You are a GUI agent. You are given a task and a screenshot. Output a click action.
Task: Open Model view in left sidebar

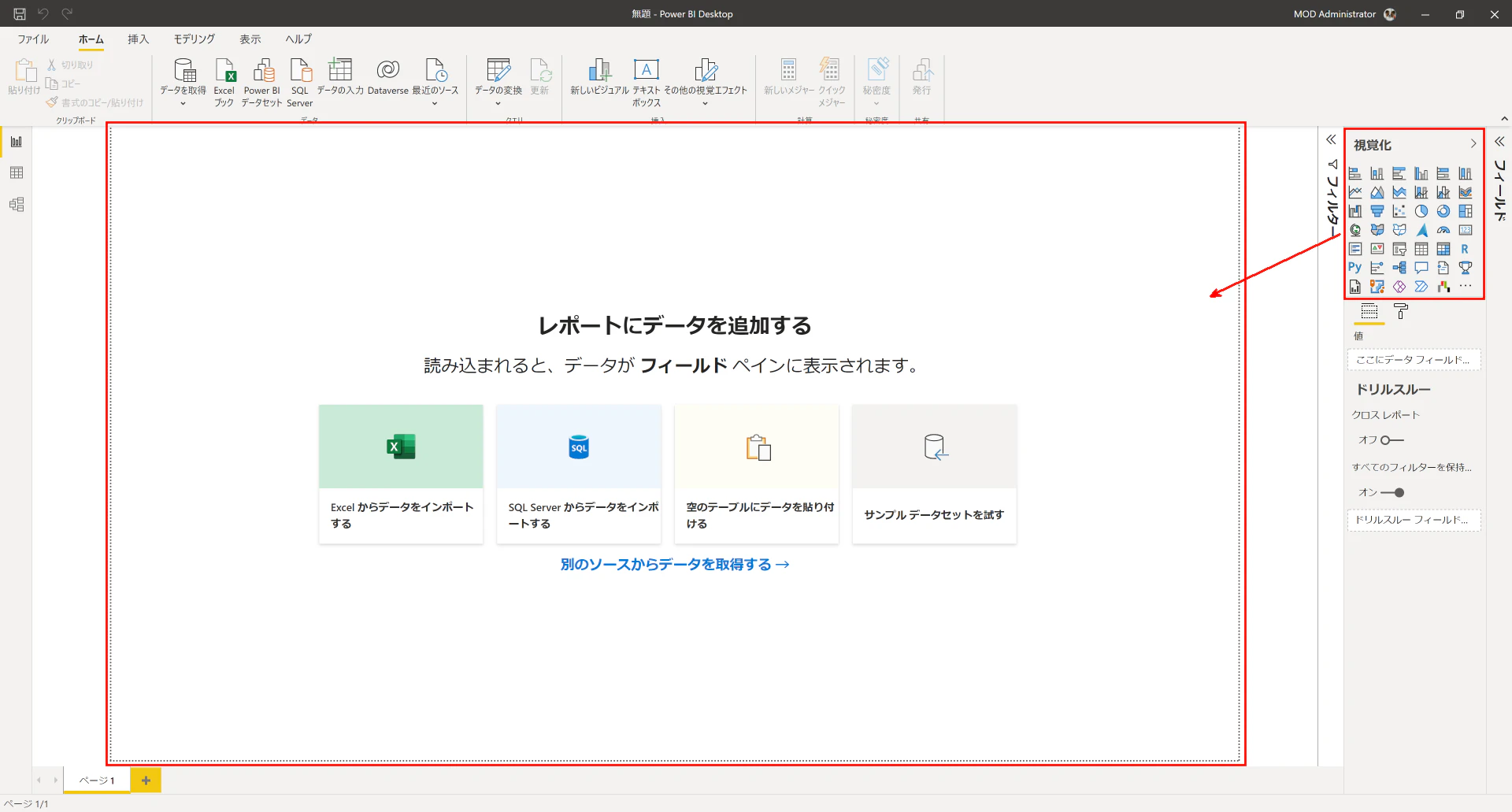pos(17,205)
